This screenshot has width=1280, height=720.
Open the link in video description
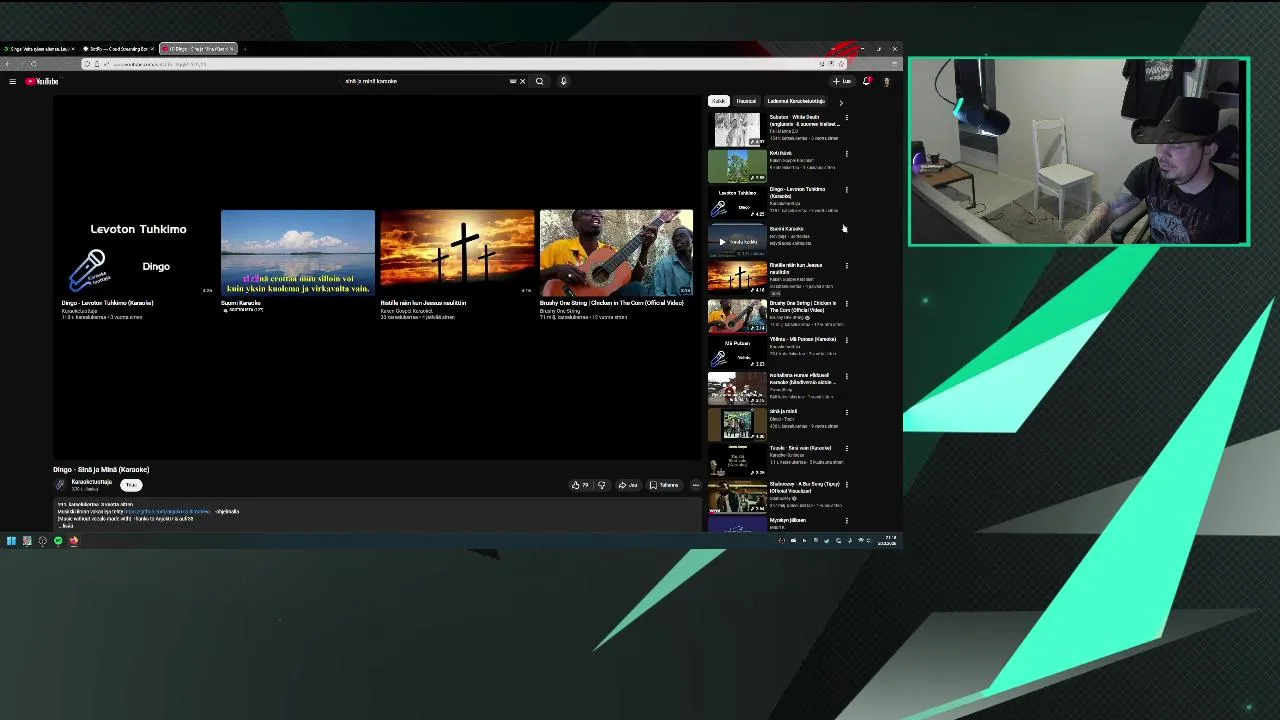[x=168, y=512]
